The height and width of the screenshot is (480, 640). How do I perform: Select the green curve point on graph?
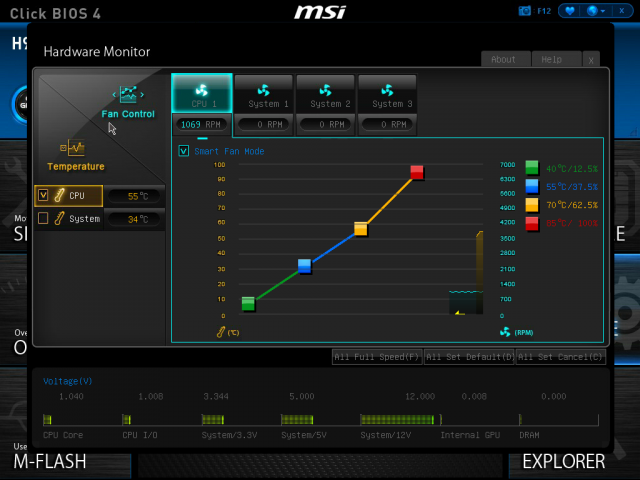(x=248, y=304)
